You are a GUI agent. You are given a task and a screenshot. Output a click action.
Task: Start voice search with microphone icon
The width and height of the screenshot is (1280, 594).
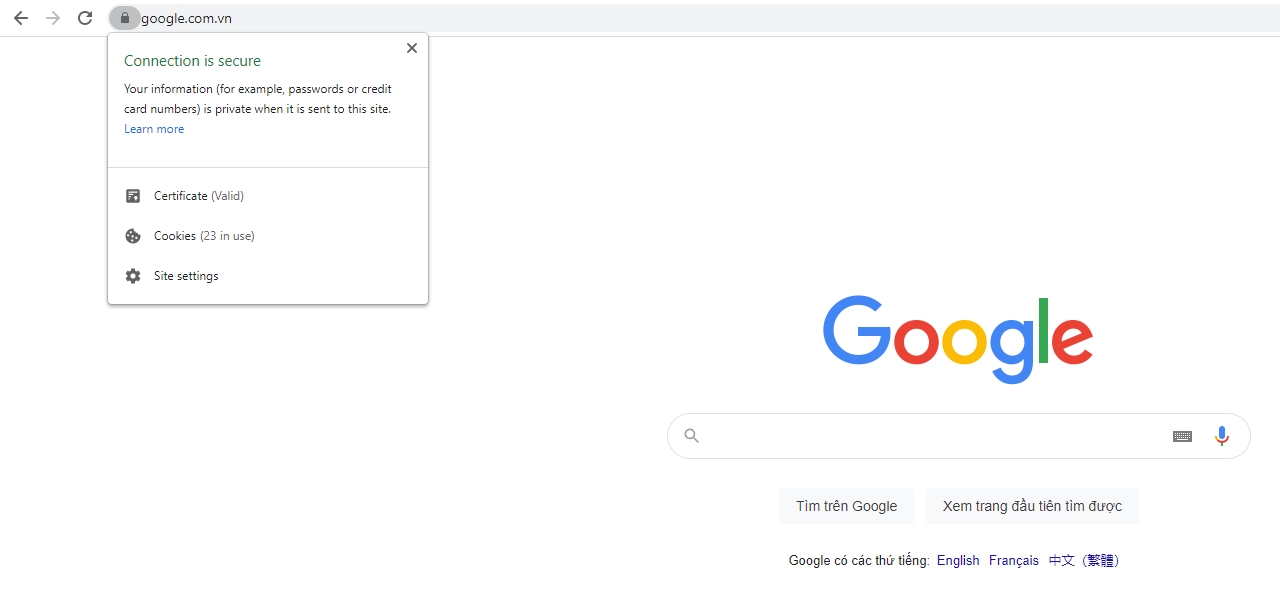(x=1221, y=436)
